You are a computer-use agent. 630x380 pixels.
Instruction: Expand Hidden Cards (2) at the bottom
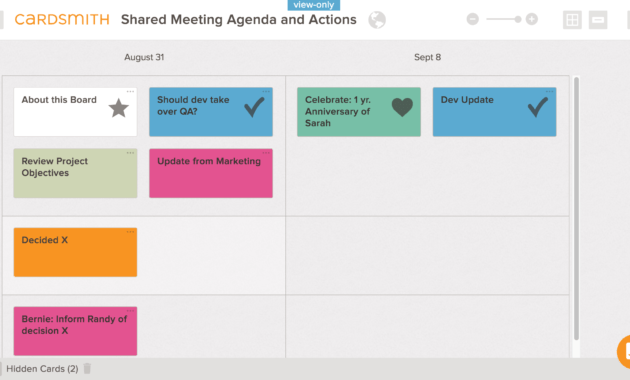click(x=42, y=369)
